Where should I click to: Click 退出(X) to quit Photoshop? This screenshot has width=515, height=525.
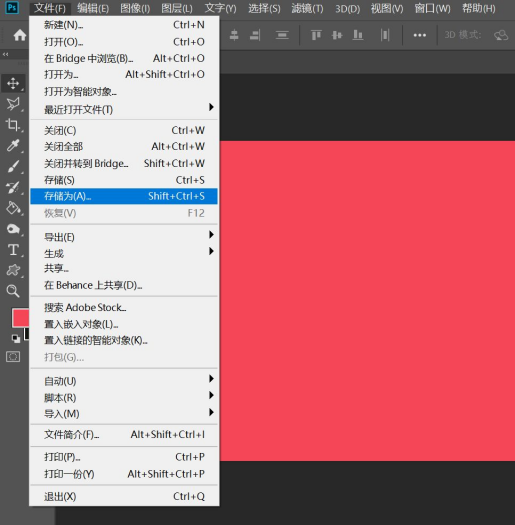124,496
